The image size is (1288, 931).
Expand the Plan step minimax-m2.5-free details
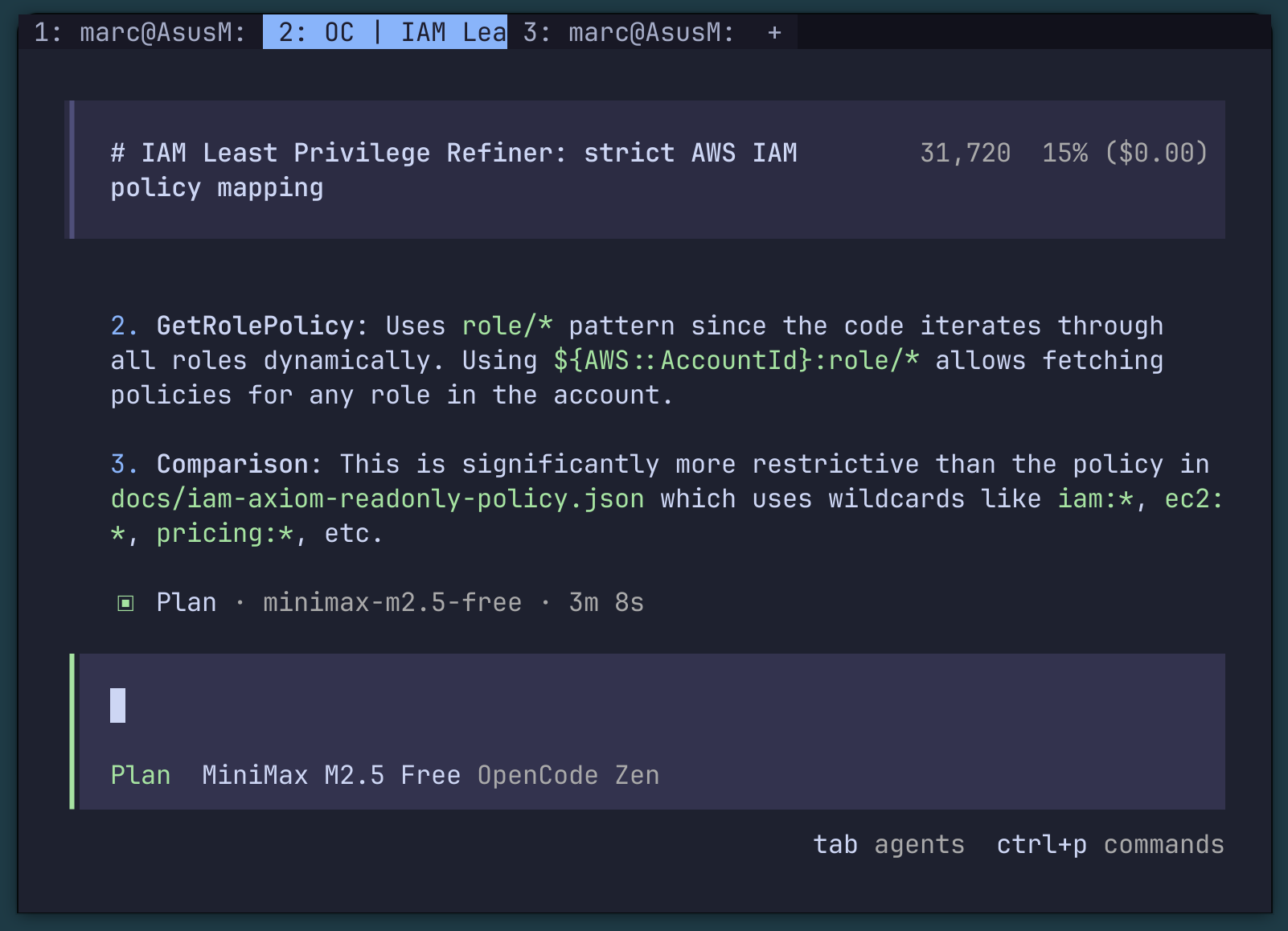pyautogui.click(x=392, y=601)
